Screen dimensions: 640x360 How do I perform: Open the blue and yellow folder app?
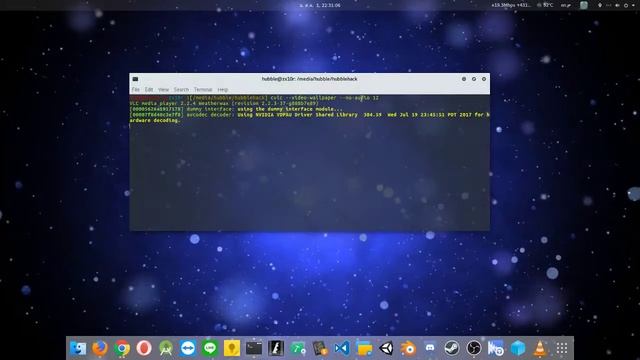[x=364, y=348]
